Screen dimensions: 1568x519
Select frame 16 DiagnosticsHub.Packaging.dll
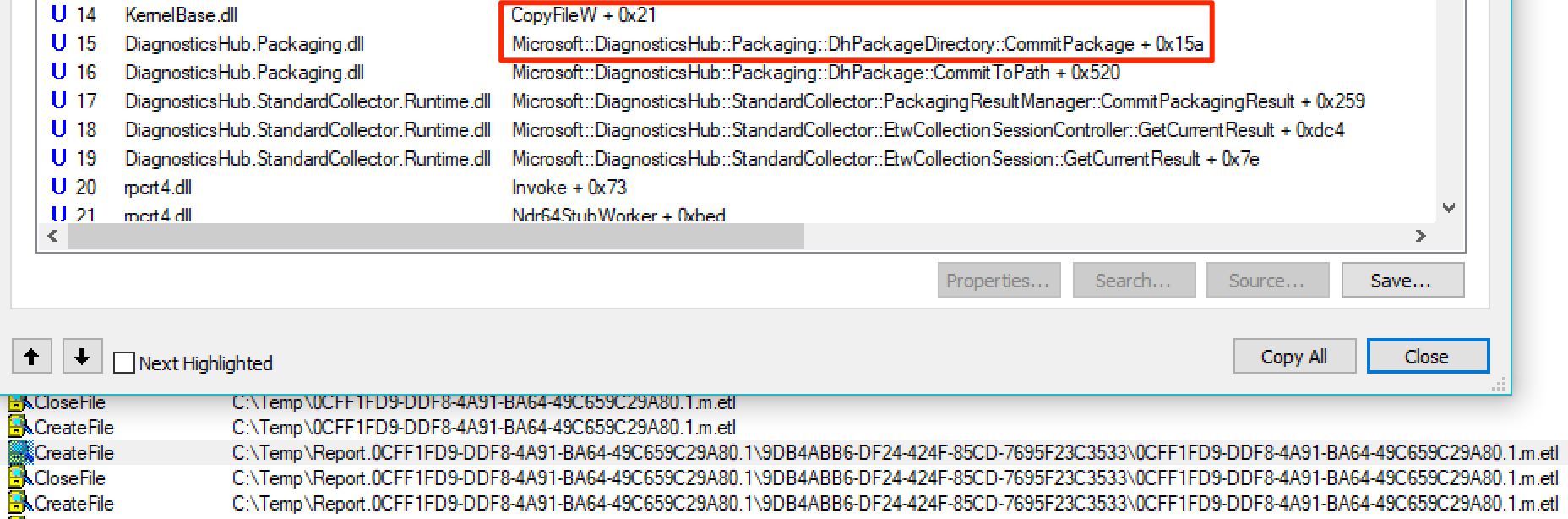[x=244, y=73]
